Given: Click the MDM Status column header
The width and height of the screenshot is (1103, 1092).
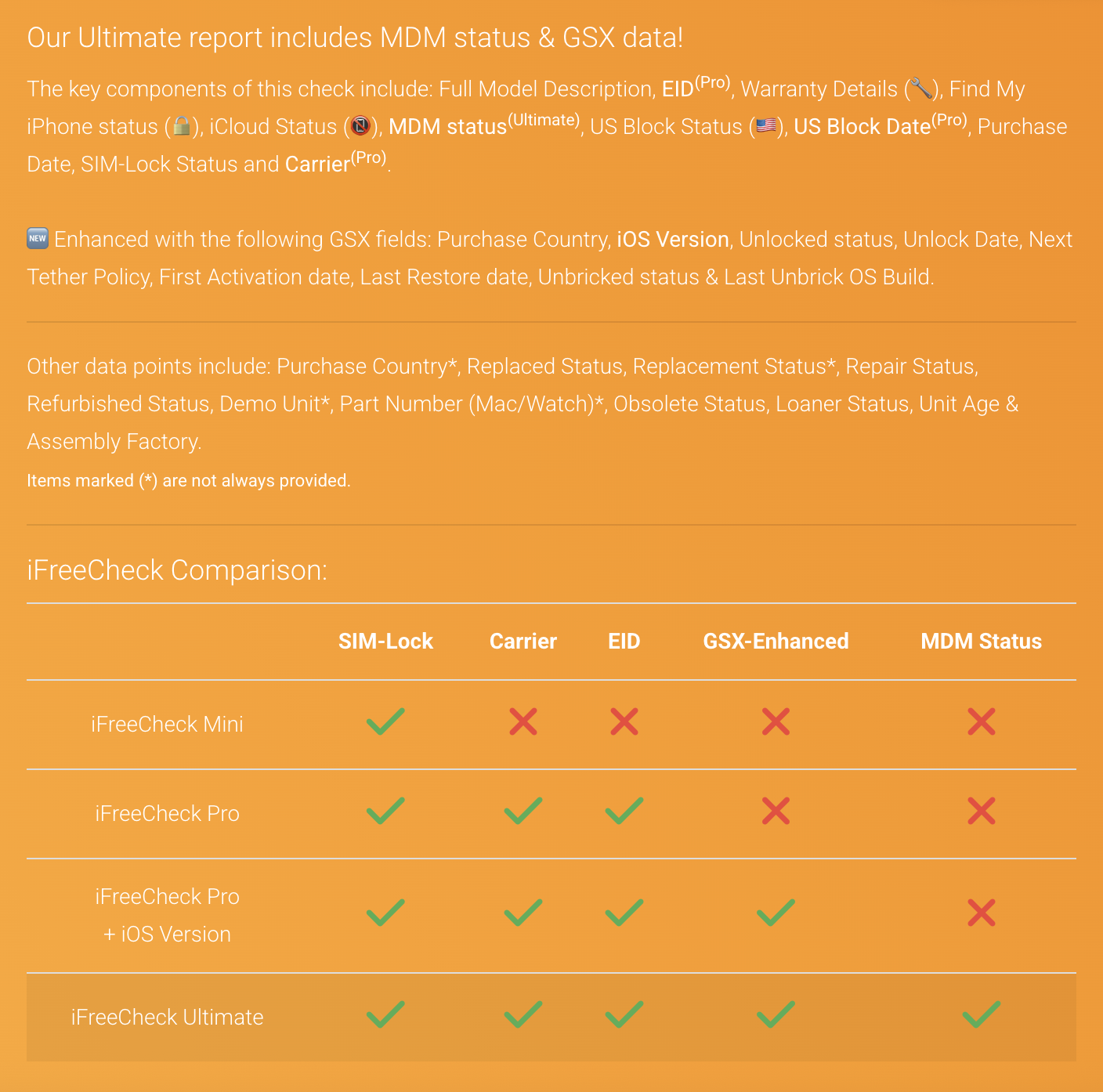Looking at the screenshot, I should pyautogui.click(x=981, y=641).
